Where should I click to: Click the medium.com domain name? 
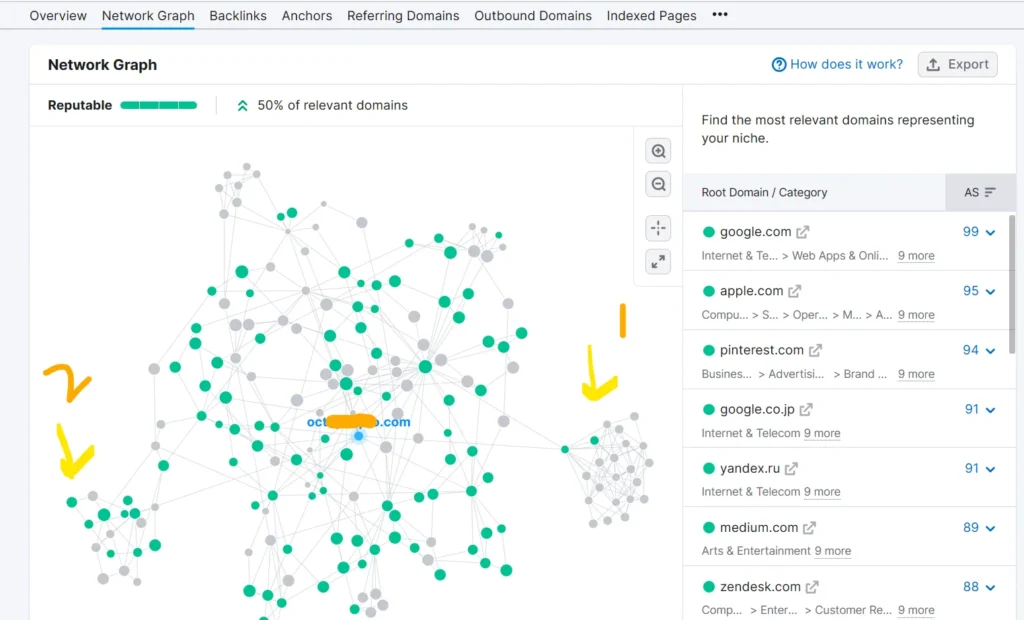tap(759, 528)
